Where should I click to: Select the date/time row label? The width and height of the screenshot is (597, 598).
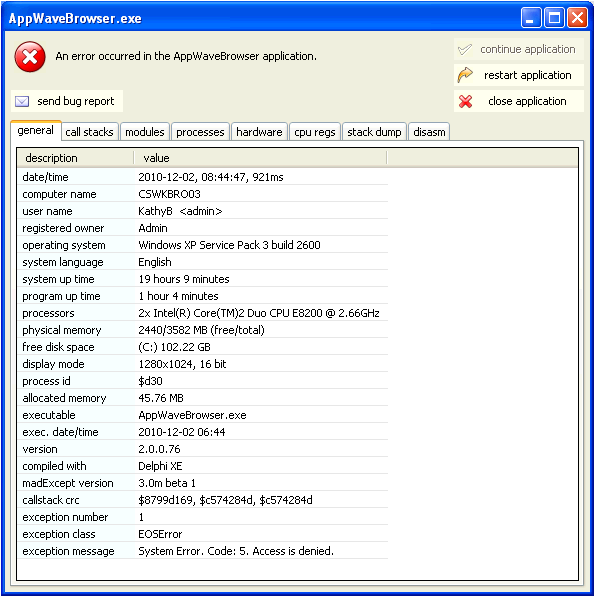(45, 177)
